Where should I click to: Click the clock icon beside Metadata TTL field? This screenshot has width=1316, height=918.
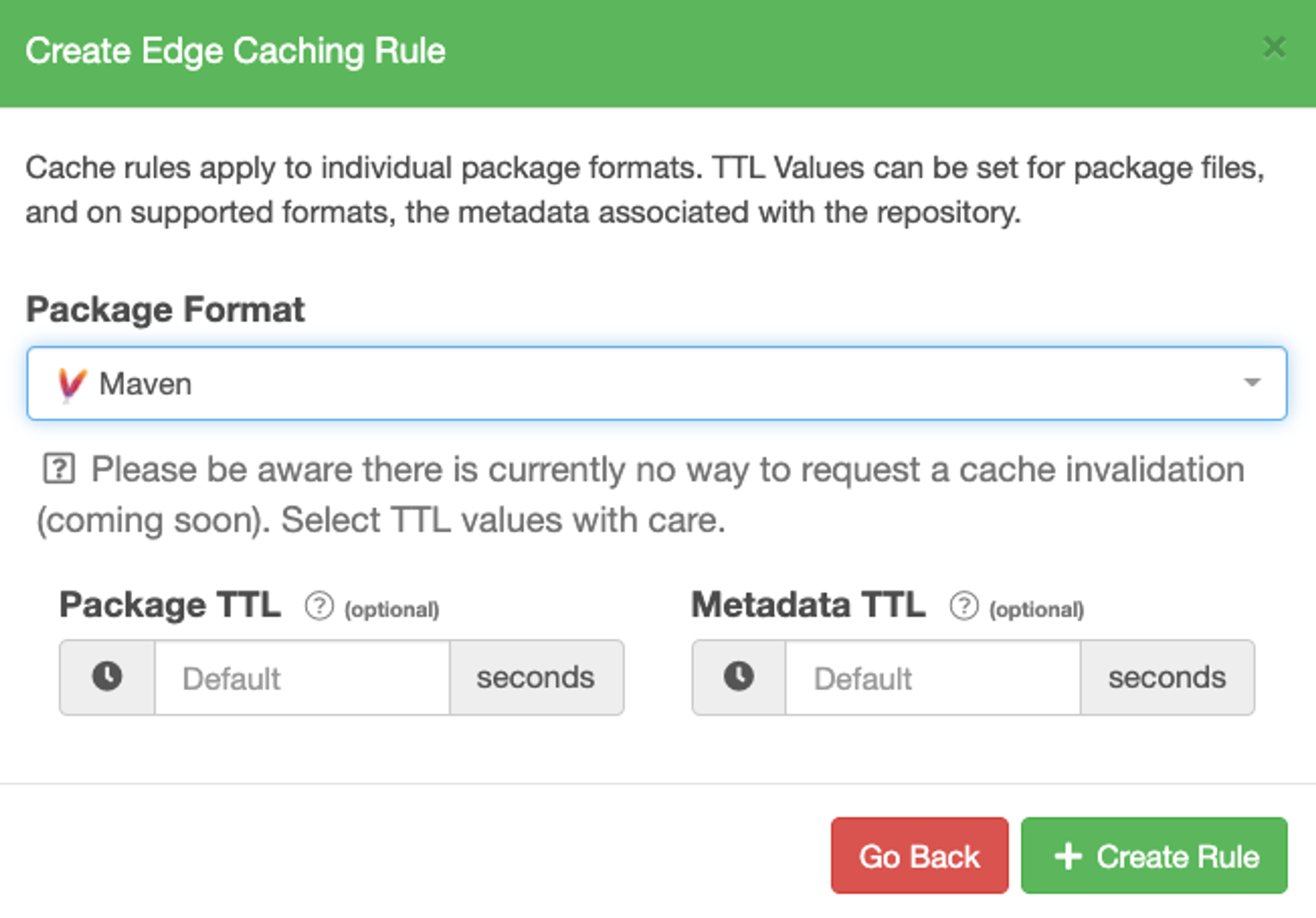[x=739, y=677]
